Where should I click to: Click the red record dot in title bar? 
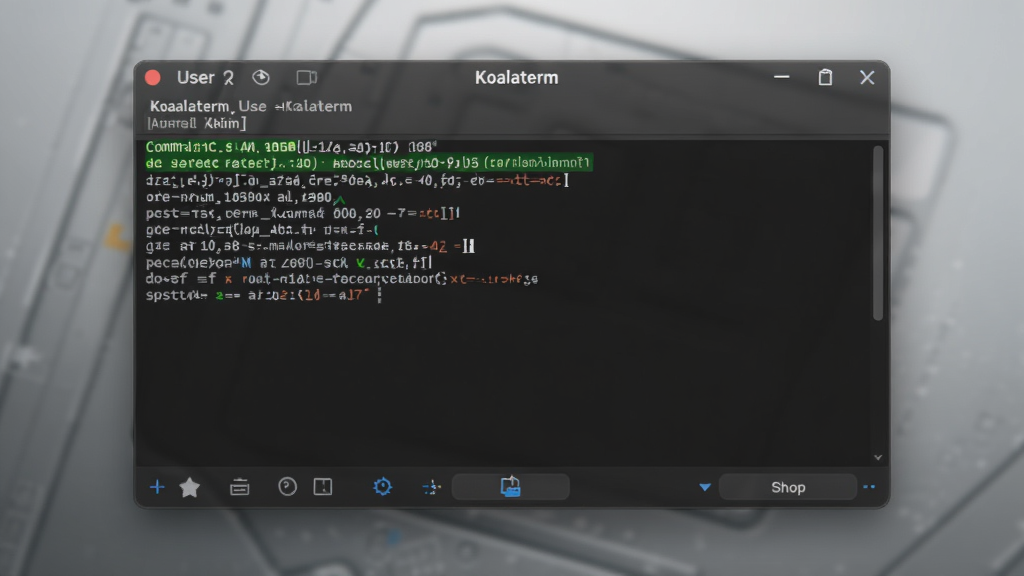point(153,78)
